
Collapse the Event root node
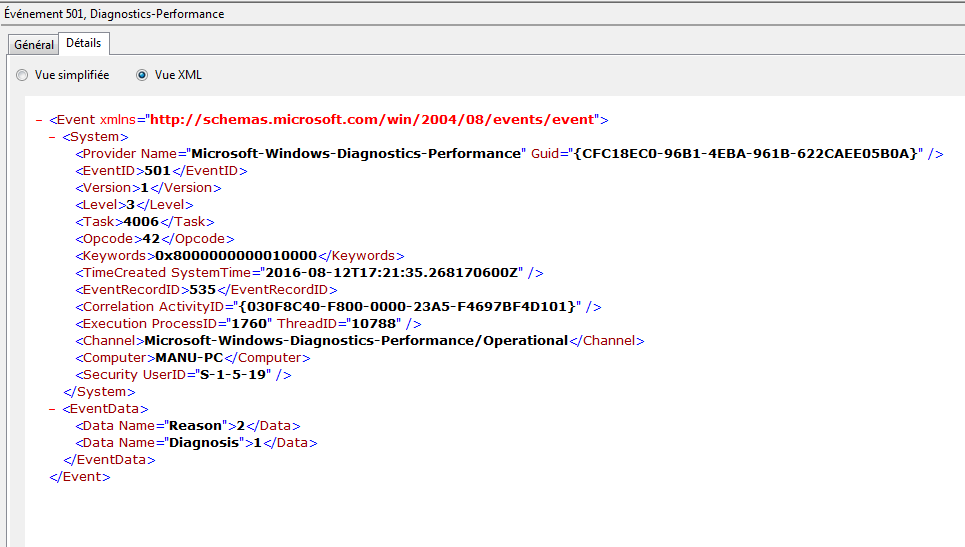point(39,120)
